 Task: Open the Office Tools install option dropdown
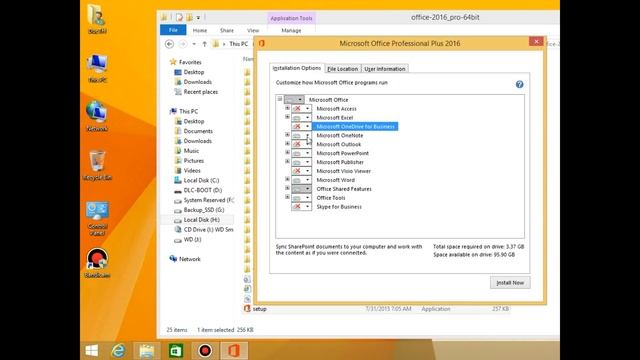pos(302,198)
